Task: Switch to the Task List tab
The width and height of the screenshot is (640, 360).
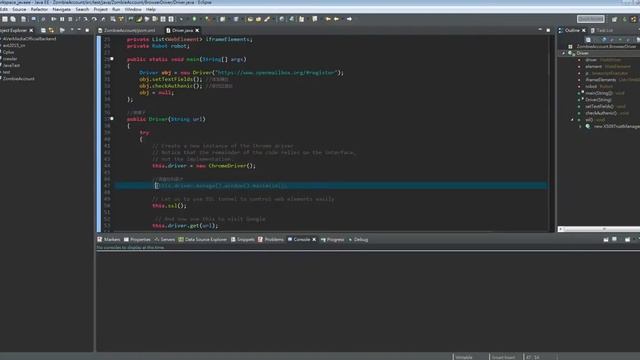Action: click(602, 30)
